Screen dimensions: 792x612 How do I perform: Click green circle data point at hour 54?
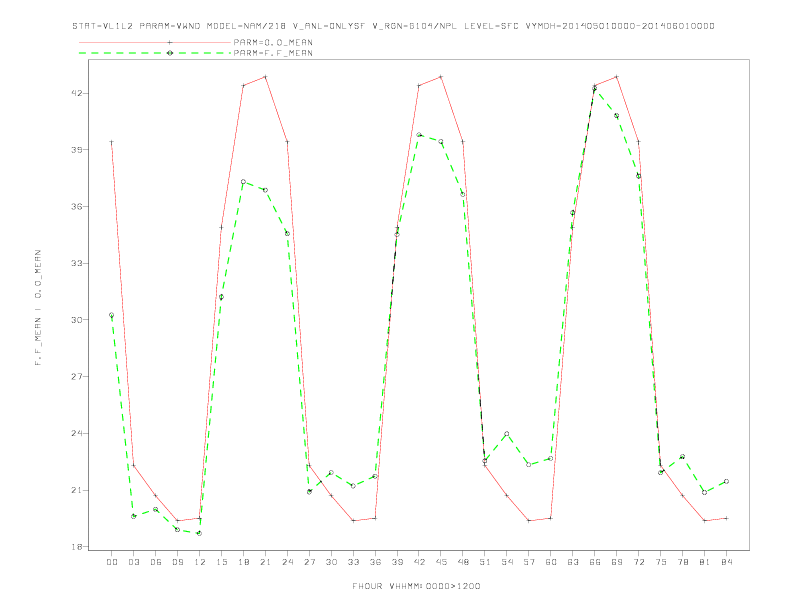pos(507,434)
